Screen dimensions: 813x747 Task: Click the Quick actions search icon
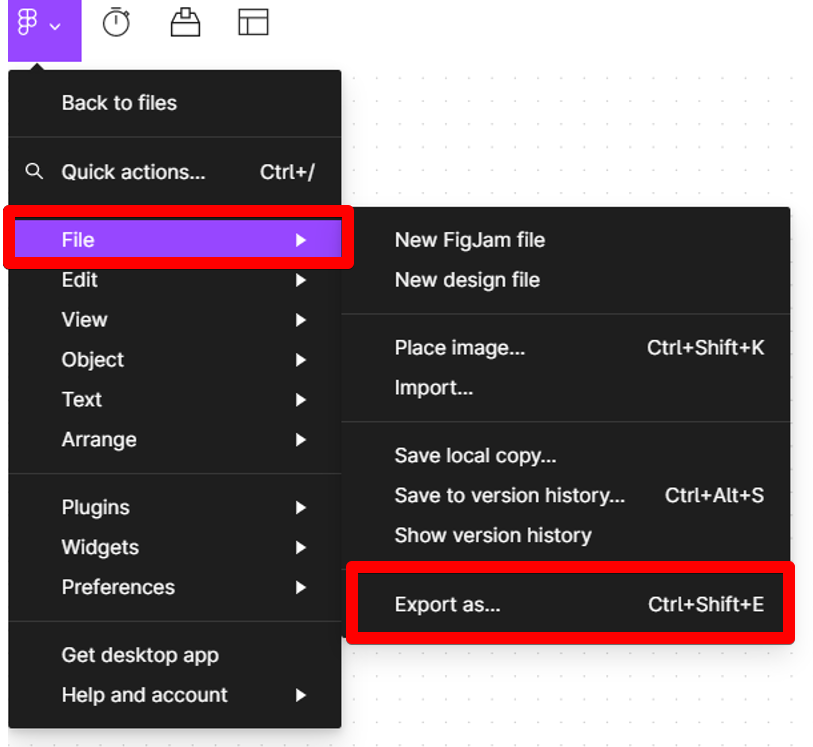[35, 171]
